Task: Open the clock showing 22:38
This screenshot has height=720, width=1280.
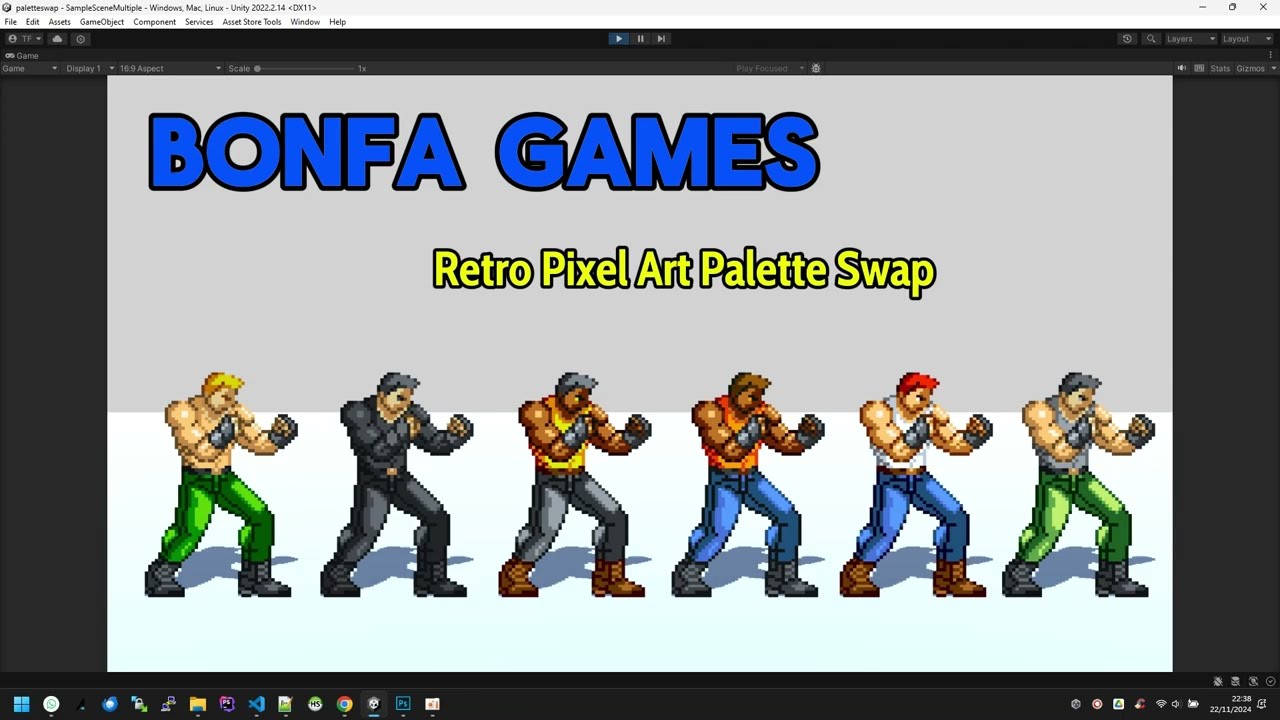Action: coord(1230,704)
